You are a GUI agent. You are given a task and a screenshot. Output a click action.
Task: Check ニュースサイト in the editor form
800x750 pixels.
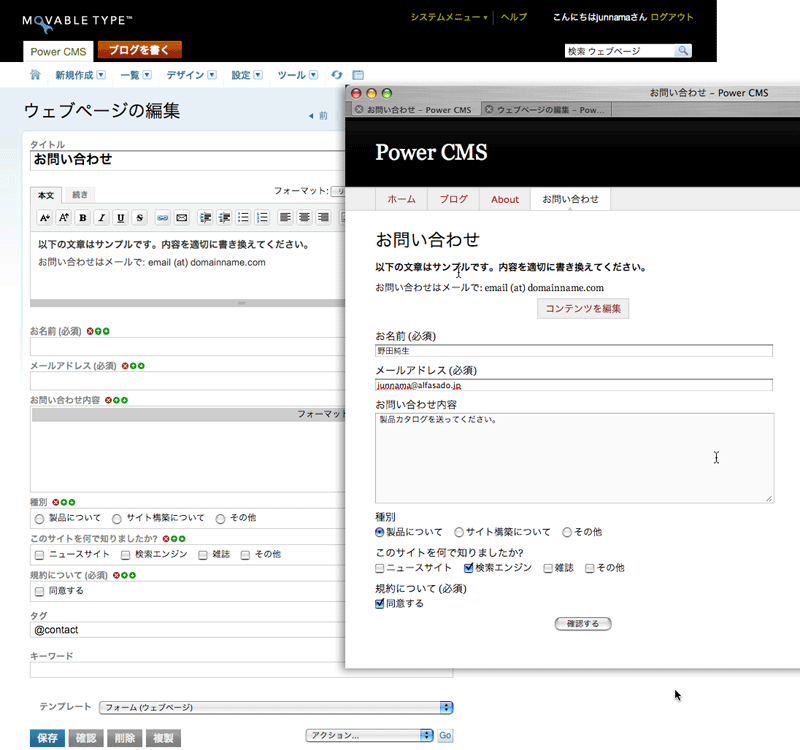tap(39, 555)
